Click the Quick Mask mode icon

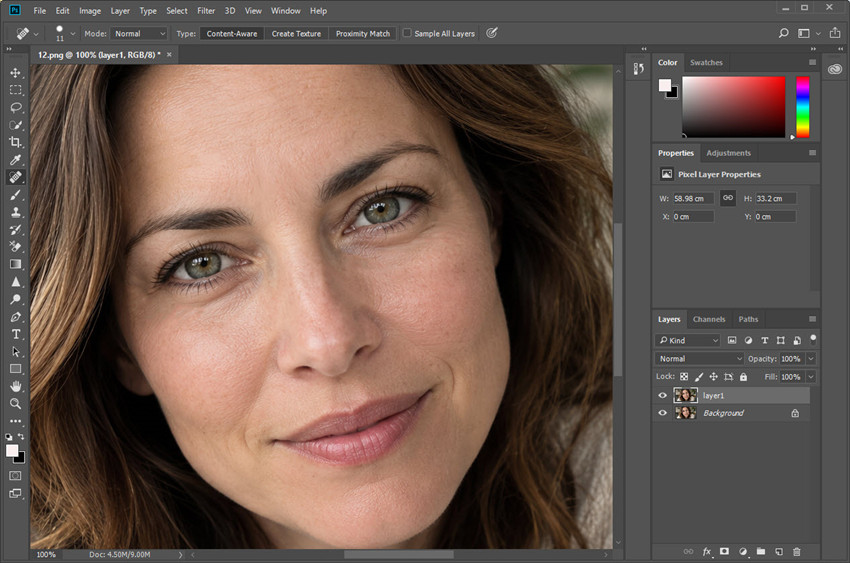click(x=15, y=475)
